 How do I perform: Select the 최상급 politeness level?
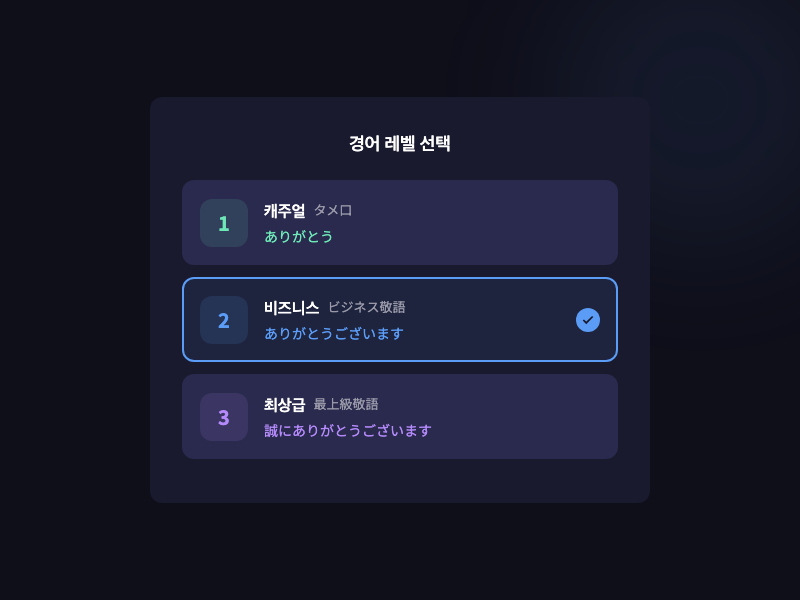click(400, 417)
